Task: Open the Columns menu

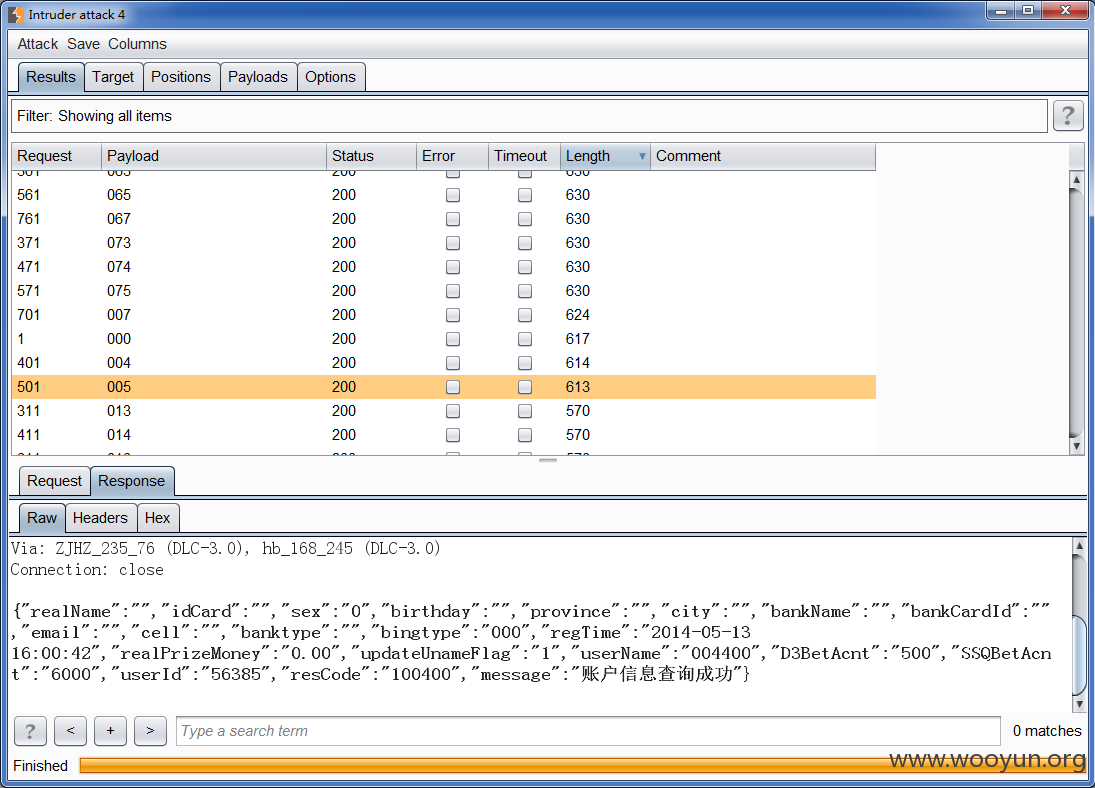Action: 137,44
